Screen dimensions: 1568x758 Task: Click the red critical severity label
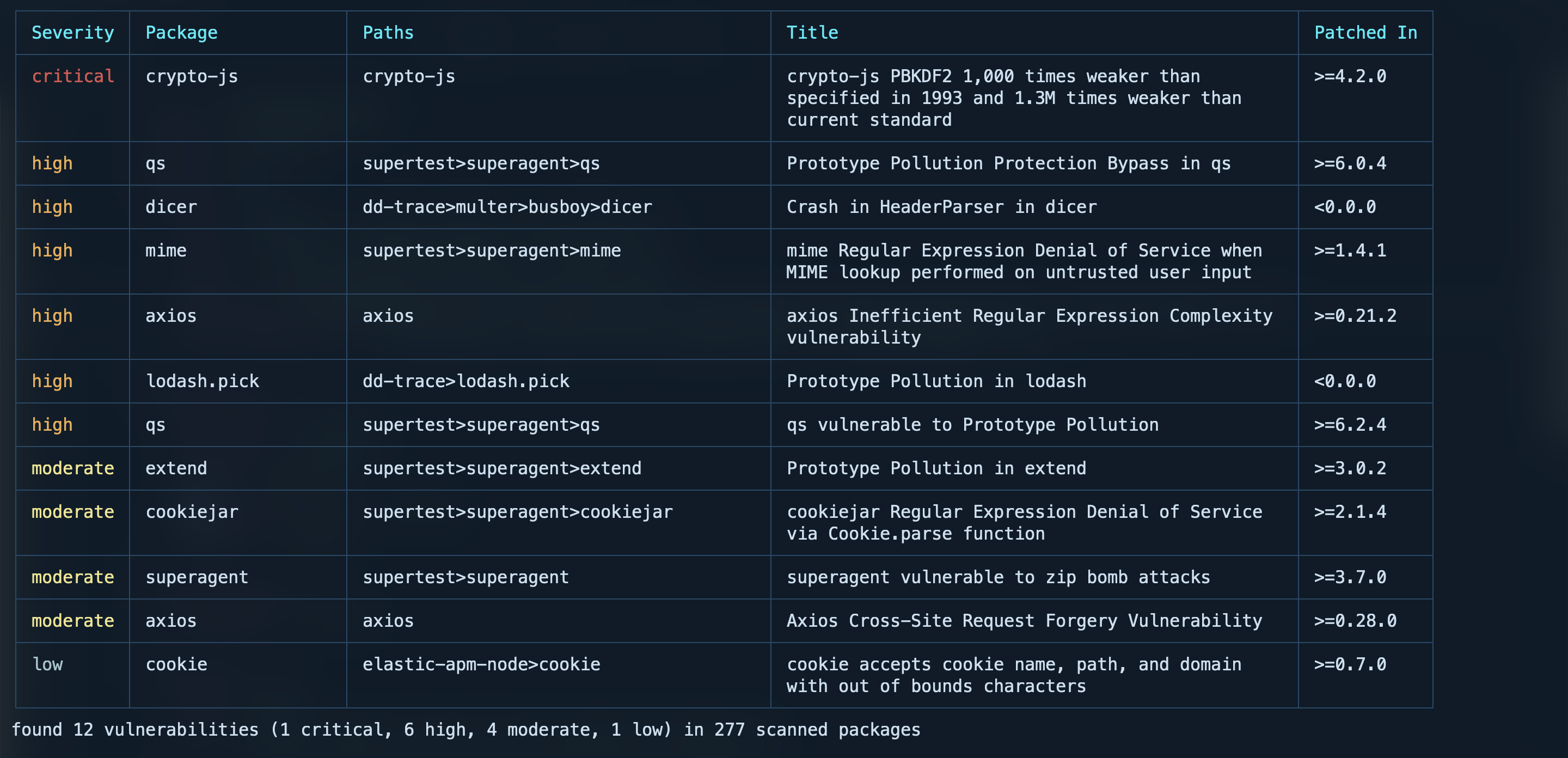click(72, 77)
